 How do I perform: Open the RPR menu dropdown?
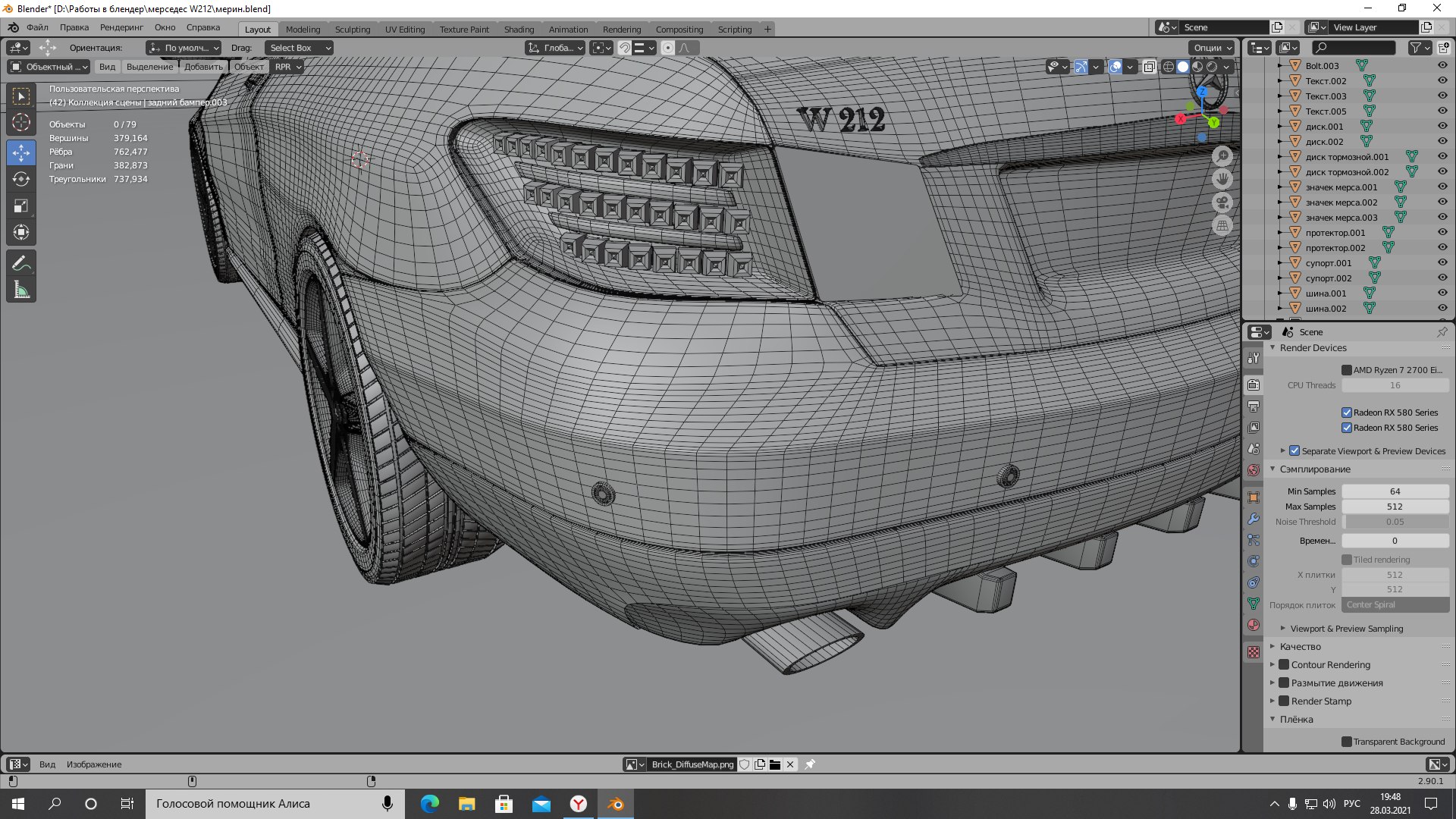(288, 67)
